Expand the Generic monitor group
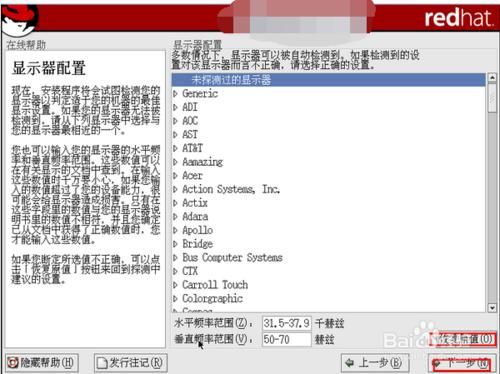This screenshot has height=374, width=500. 176,94
